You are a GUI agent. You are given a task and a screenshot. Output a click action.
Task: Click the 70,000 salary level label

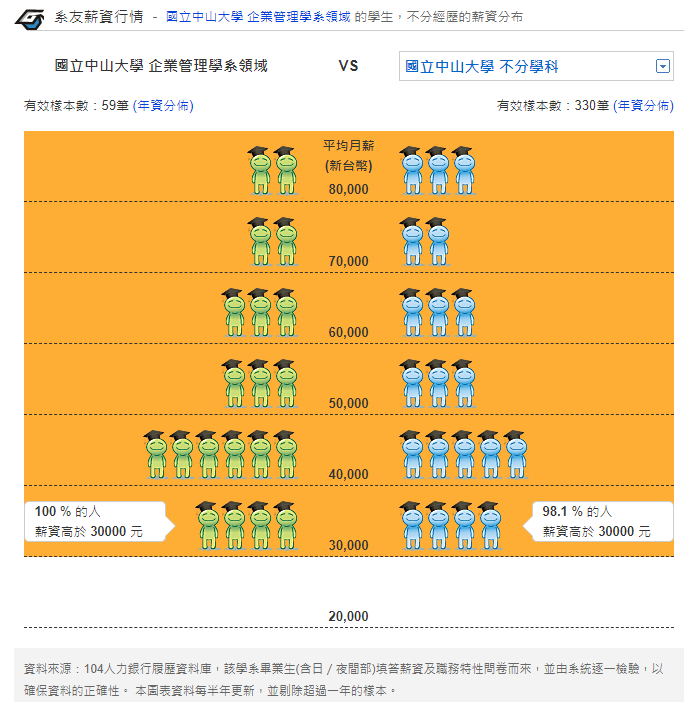[349, 261]
